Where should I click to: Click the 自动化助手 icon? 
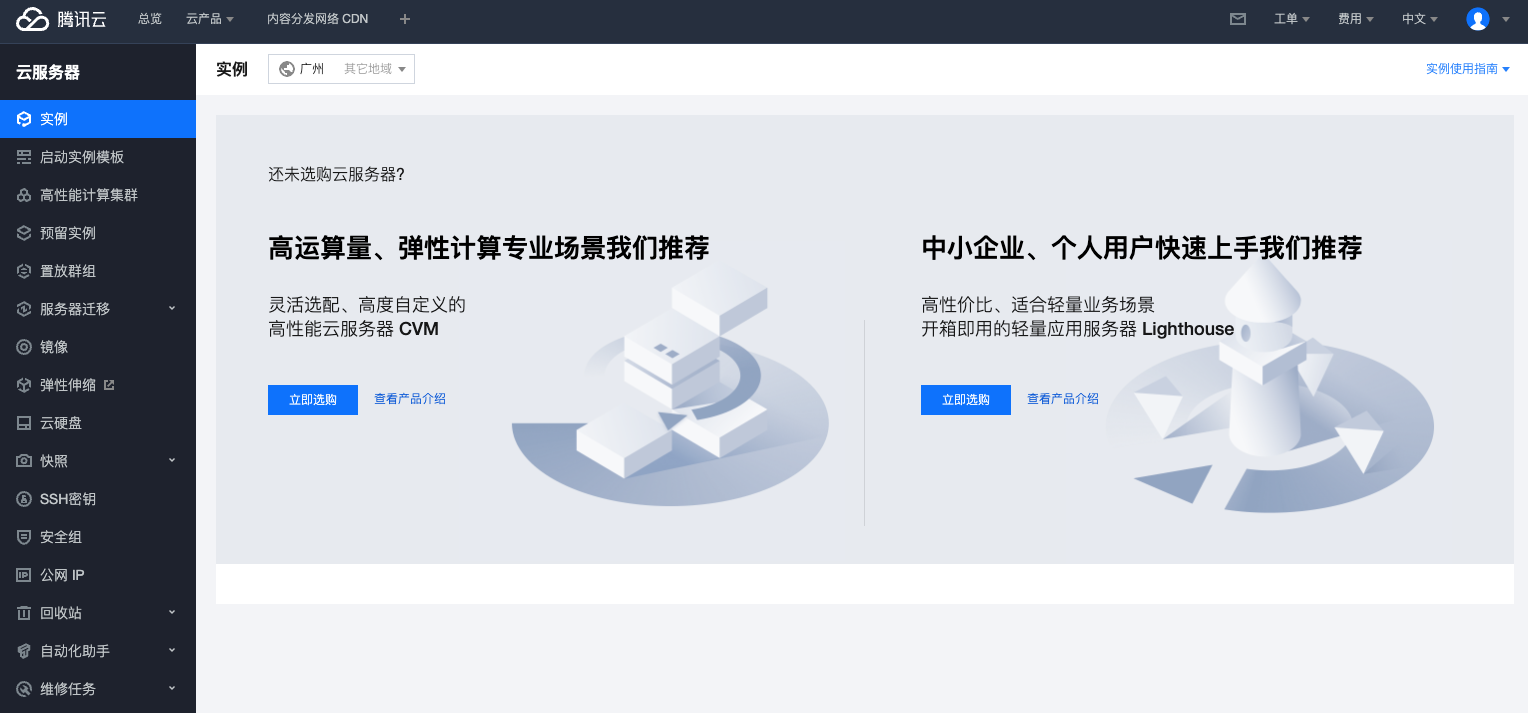point(24,651)
